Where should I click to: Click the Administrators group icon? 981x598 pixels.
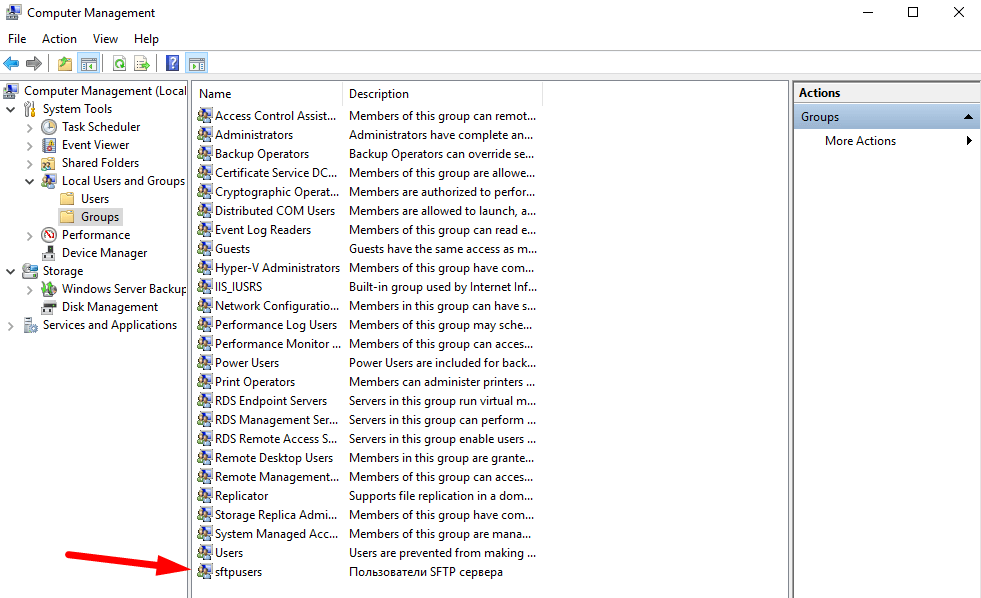click(x=205, y=134)
